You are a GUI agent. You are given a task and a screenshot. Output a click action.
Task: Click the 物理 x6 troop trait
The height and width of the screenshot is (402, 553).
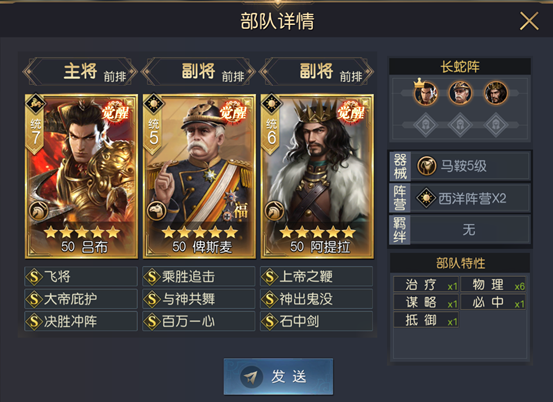coord(493,284)
